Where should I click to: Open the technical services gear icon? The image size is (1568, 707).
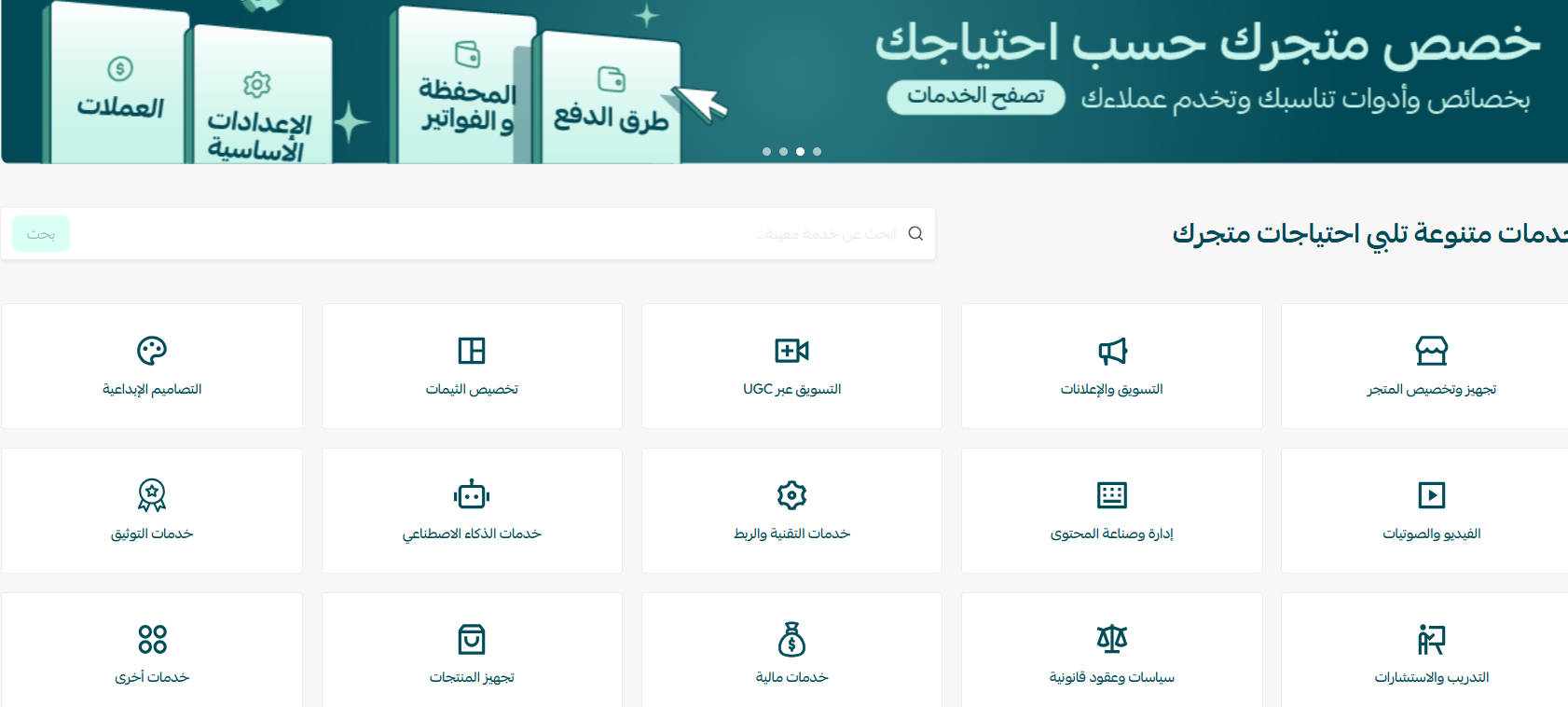click(x=791, y=495)
